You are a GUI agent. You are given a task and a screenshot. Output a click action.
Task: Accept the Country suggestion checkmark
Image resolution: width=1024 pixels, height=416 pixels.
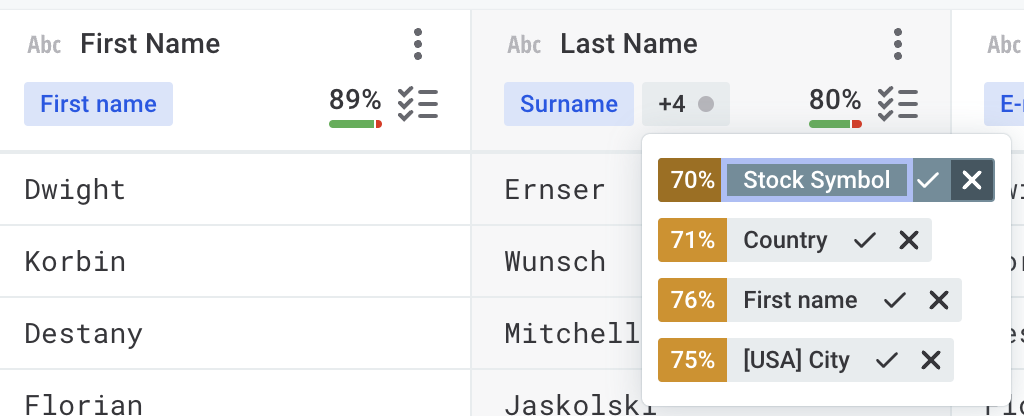865,240
